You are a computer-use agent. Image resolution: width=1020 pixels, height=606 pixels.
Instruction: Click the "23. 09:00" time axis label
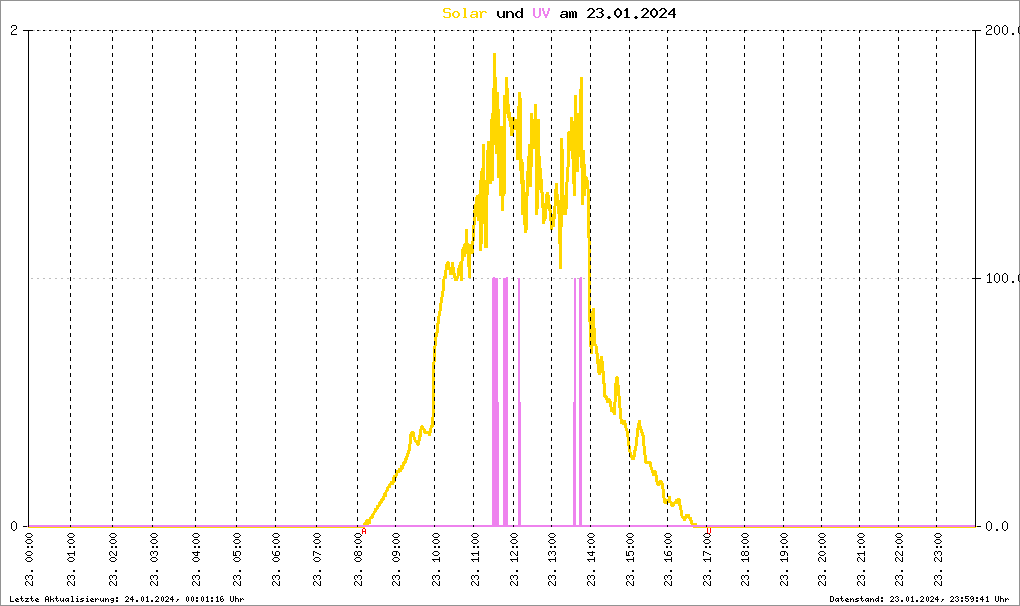[396, 560]
